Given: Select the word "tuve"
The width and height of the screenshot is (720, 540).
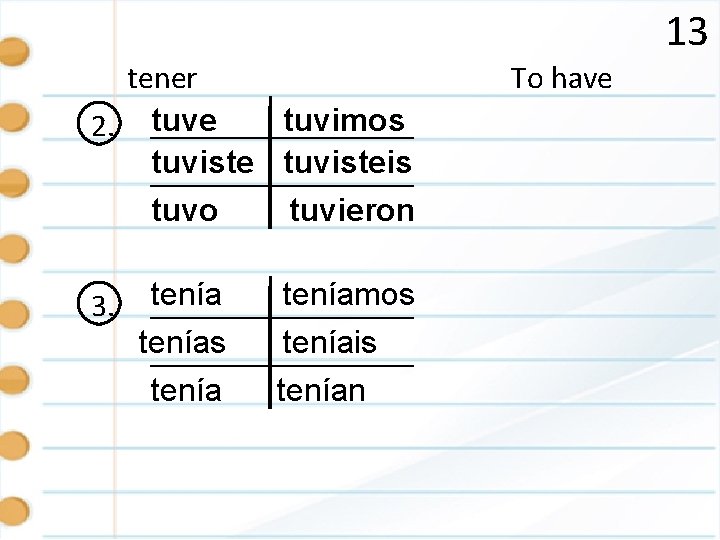Looking at the screenshot, I should tap(184, 121).
